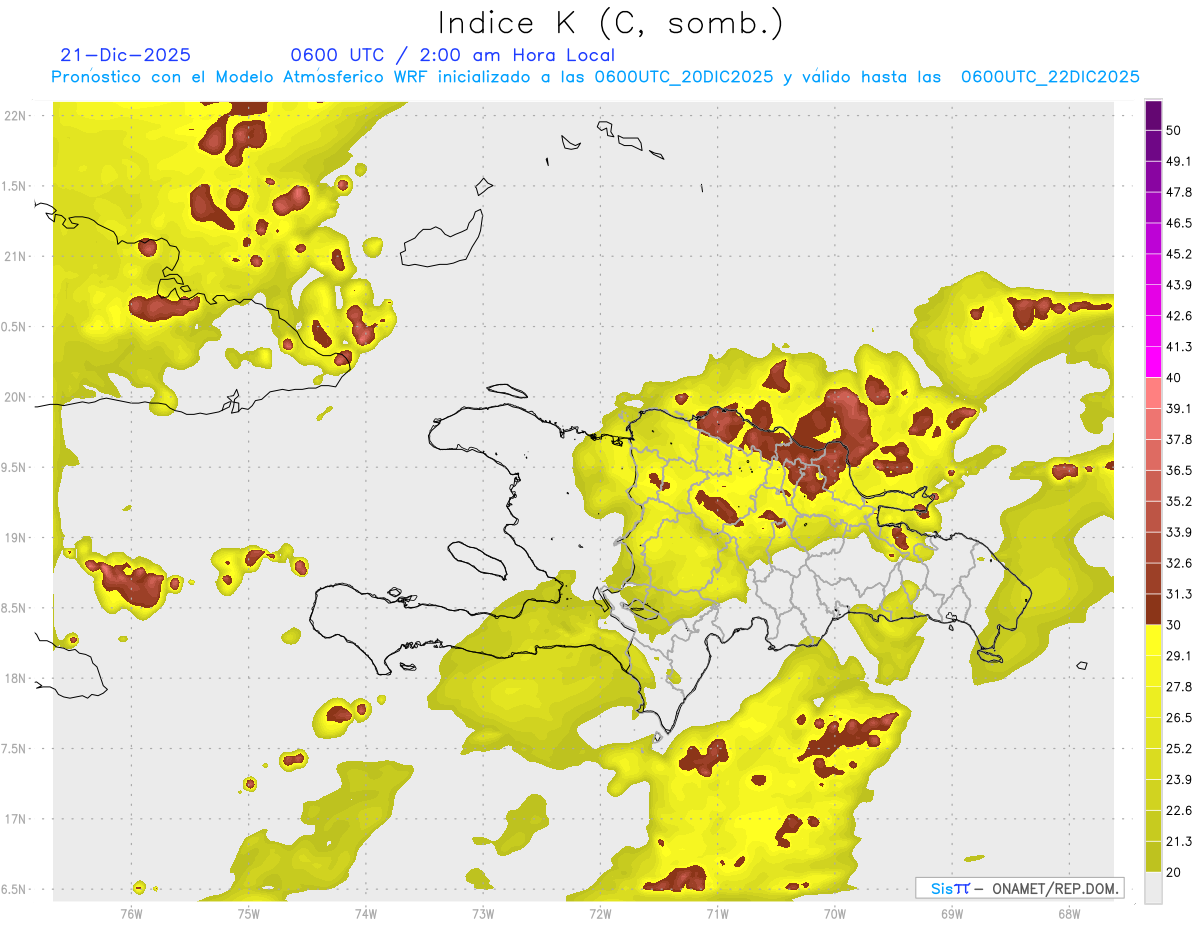Click the '0600UTC_20DIC2025' initialization timestamp
Screen dimensions: 1200x927
click(x=683, y=77)
